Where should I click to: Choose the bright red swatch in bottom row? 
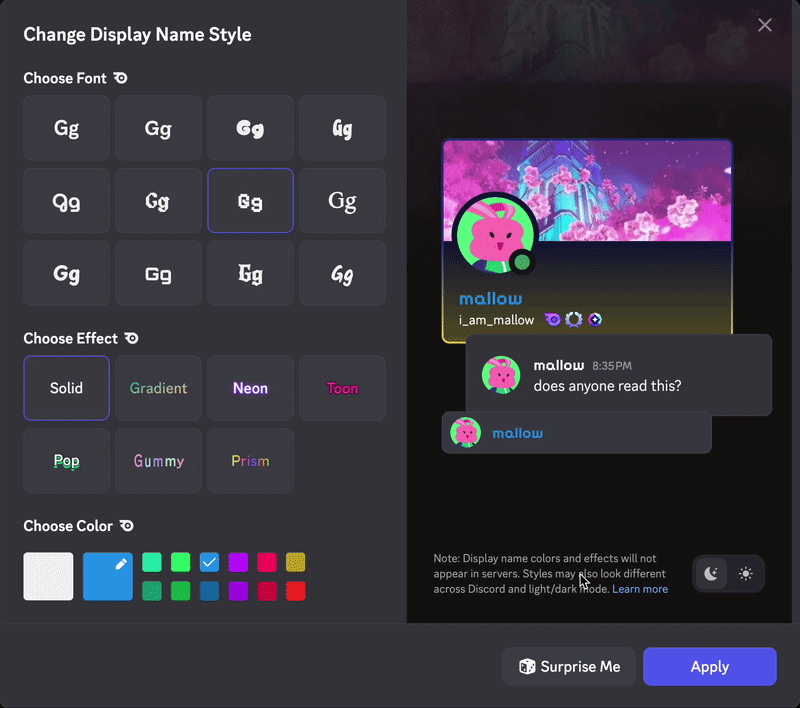point(295,591)
